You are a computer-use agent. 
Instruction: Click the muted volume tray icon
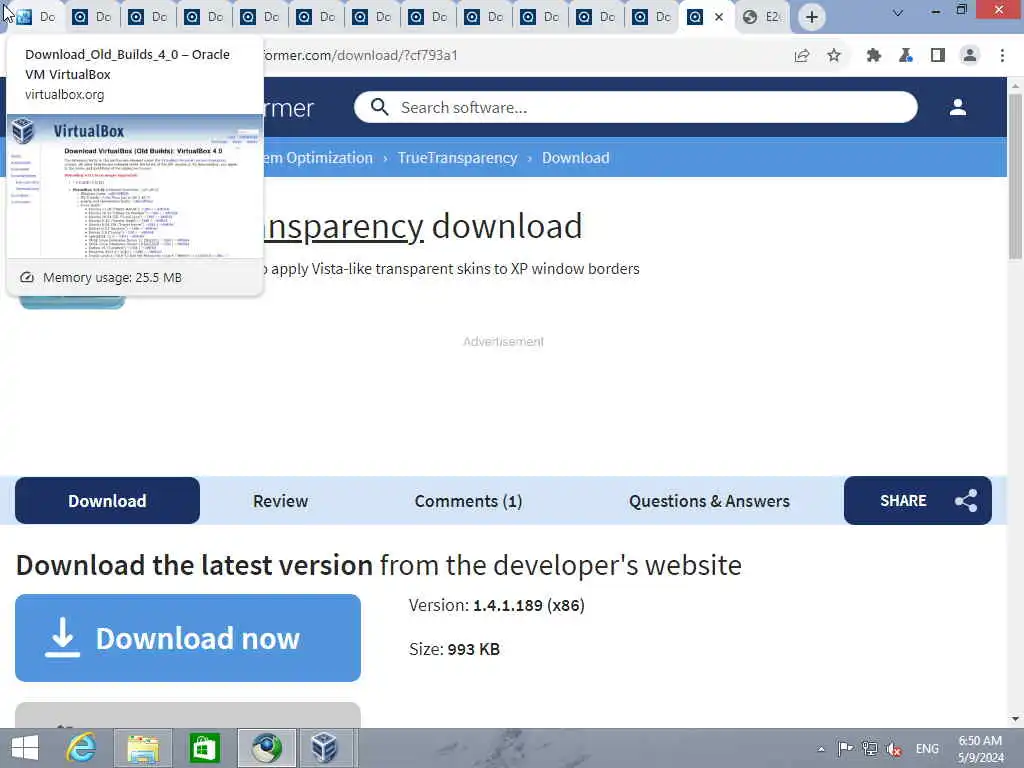click(x=894, y=749)
